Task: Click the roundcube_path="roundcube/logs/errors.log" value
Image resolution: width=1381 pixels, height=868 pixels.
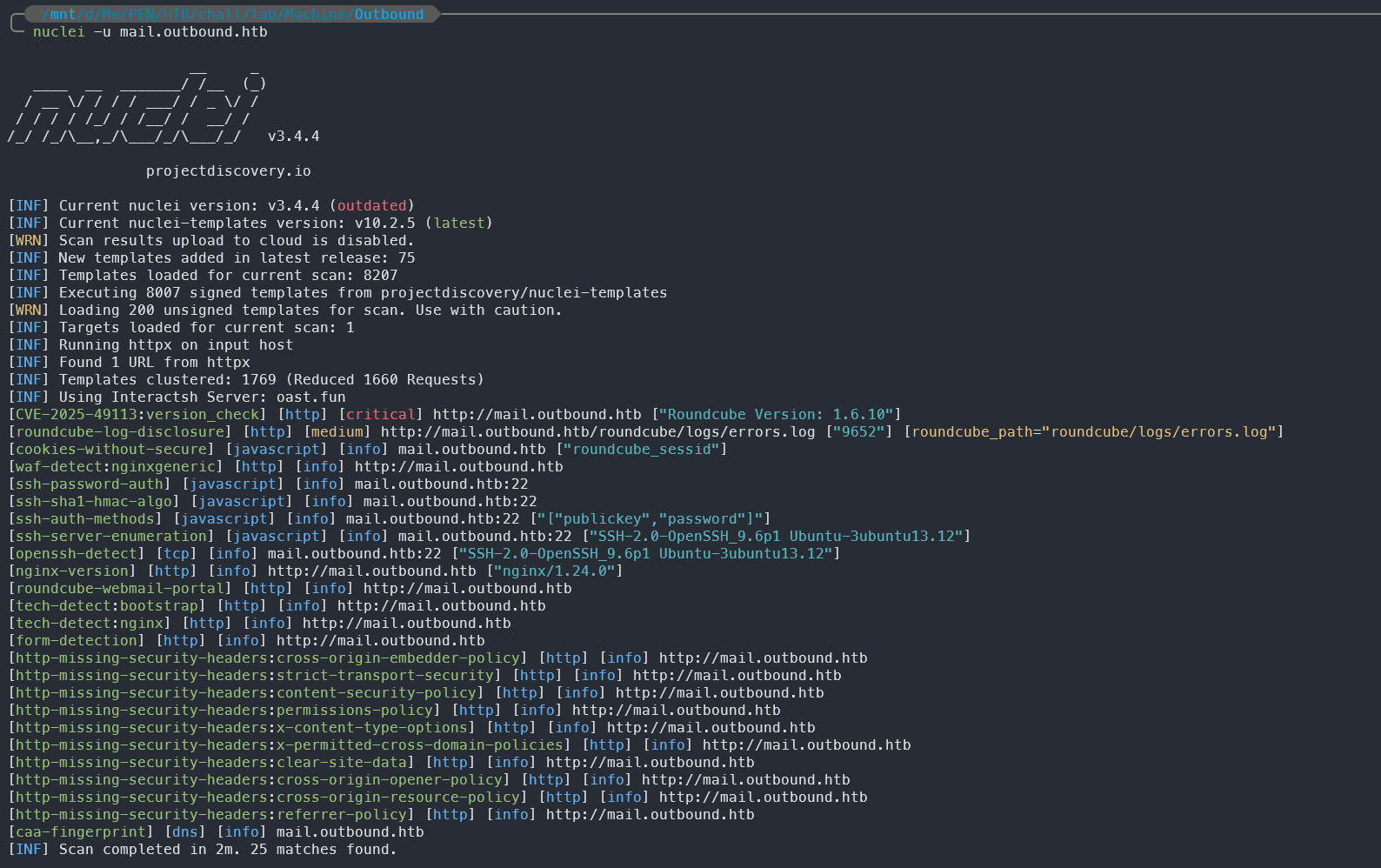Action: (1094, 432)
